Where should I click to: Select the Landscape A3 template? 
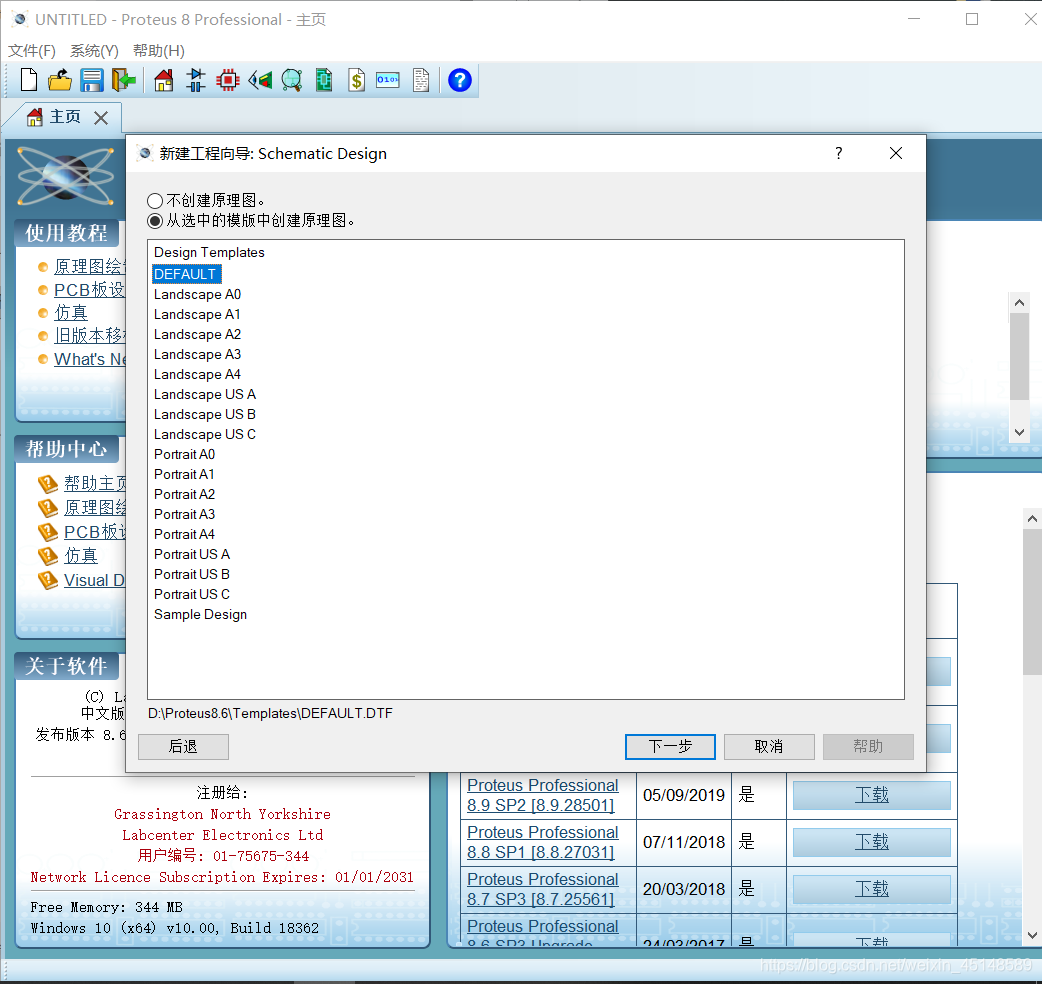197,354
